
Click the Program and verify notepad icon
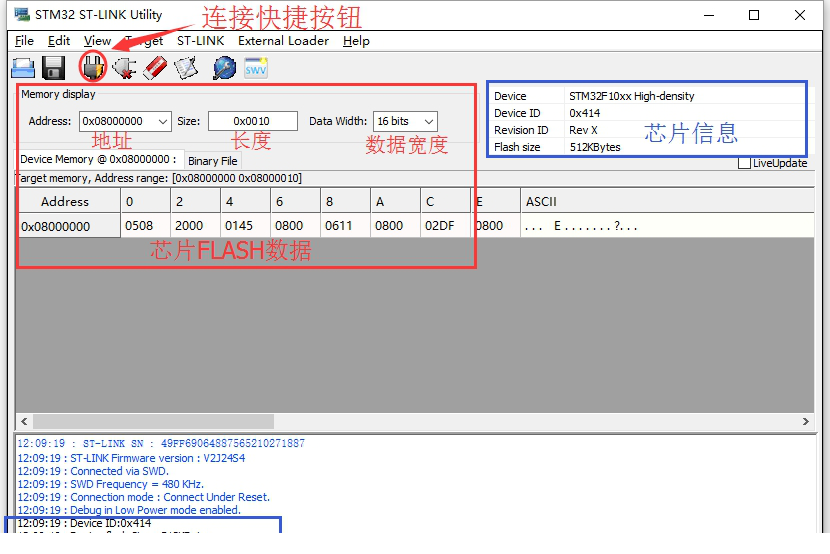click(186, 68)
